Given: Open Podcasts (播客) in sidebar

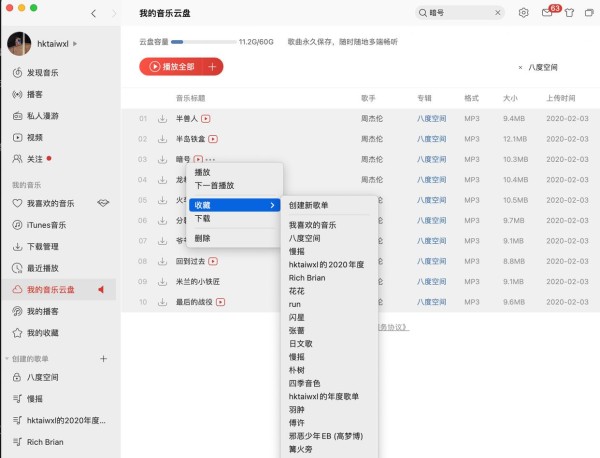Looking at the screenshot, I should (28, 94).
